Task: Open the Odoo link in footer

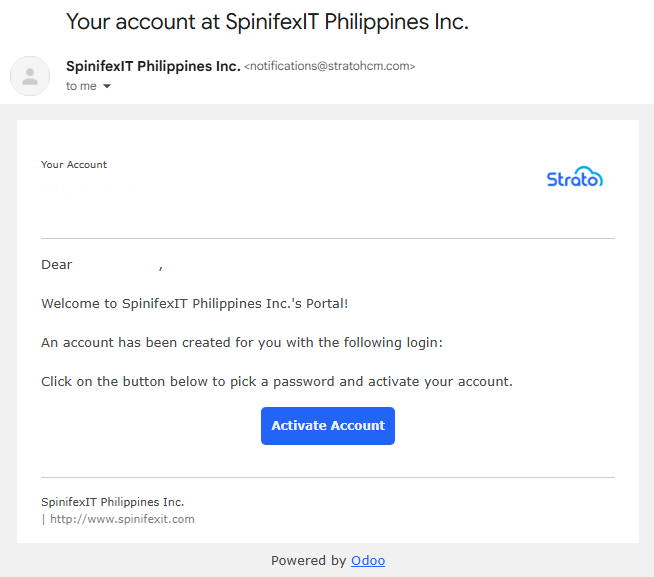Action: pyautogui.click(x=367, y=560)
